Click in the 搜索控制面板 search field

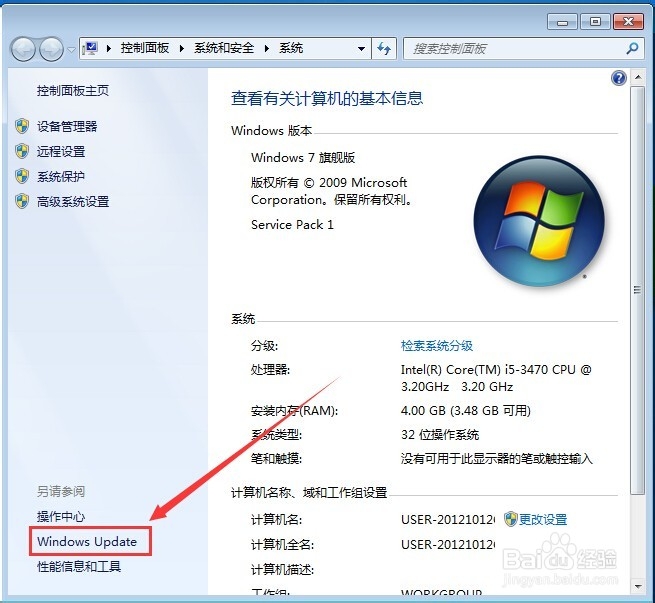tap(517, 49)
